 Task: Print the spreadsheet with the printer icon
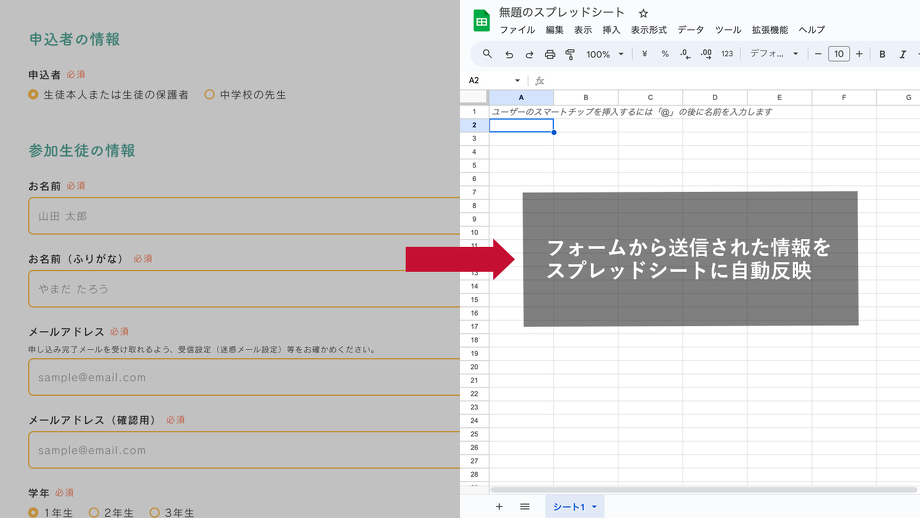click(x=549, y=54)
